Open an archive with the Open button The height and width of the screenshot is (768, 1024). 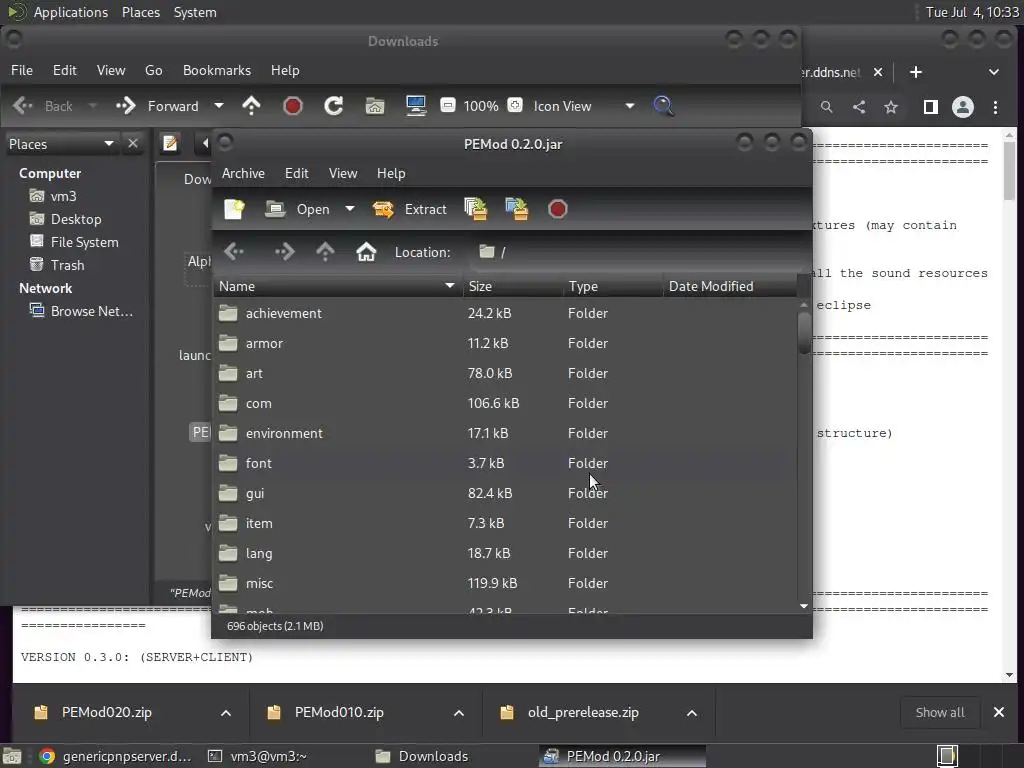pos(297,209)
